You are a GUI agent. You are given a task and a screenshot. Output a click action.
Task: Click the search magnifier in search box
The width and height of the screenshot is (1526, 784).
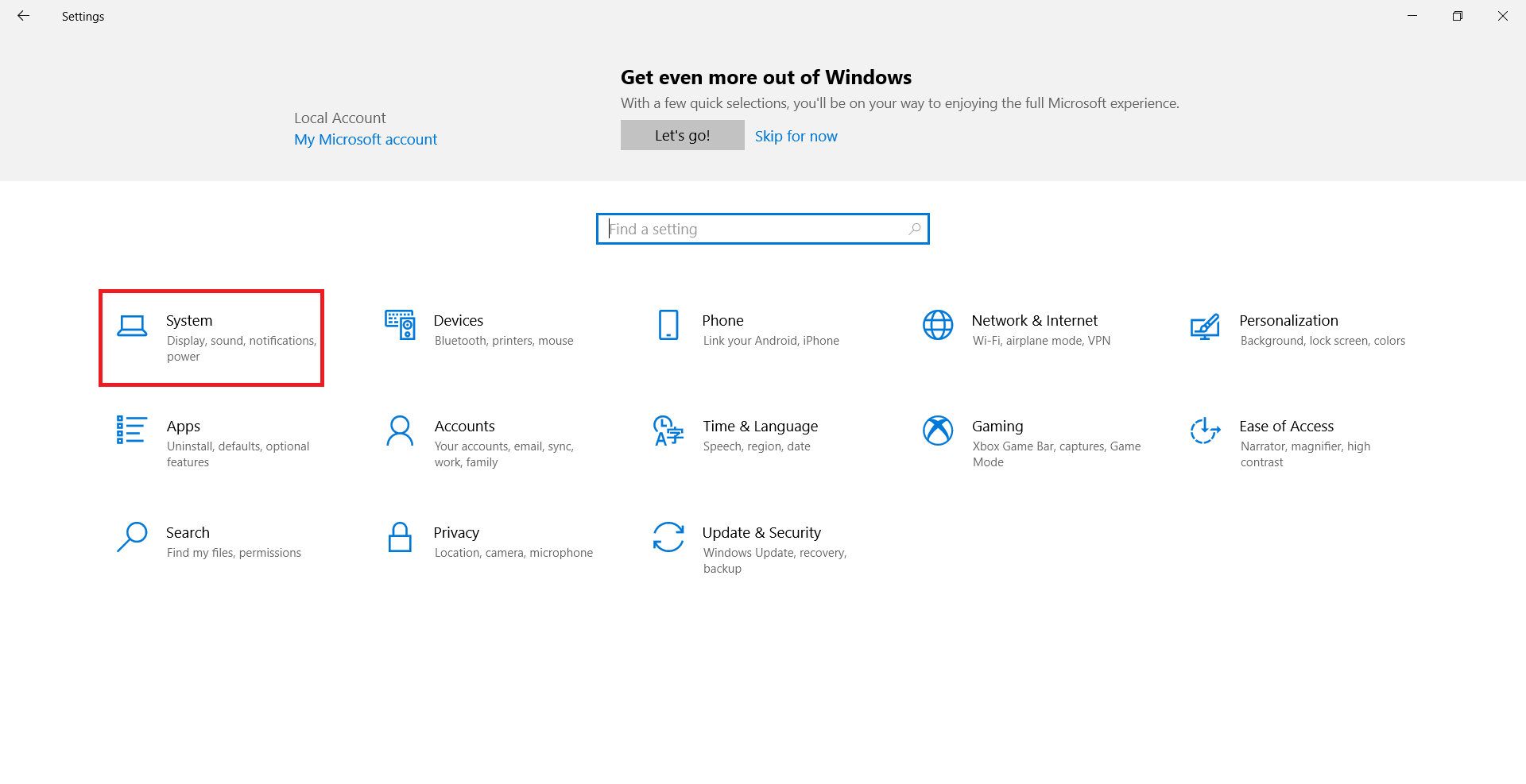915,229
